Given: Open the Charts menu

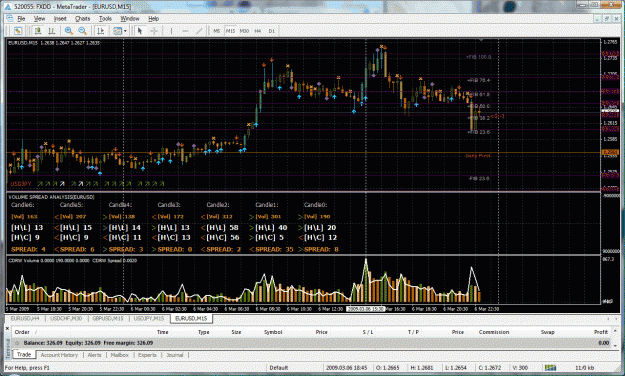Looking at the screenshot, I should tap(83, 18).
